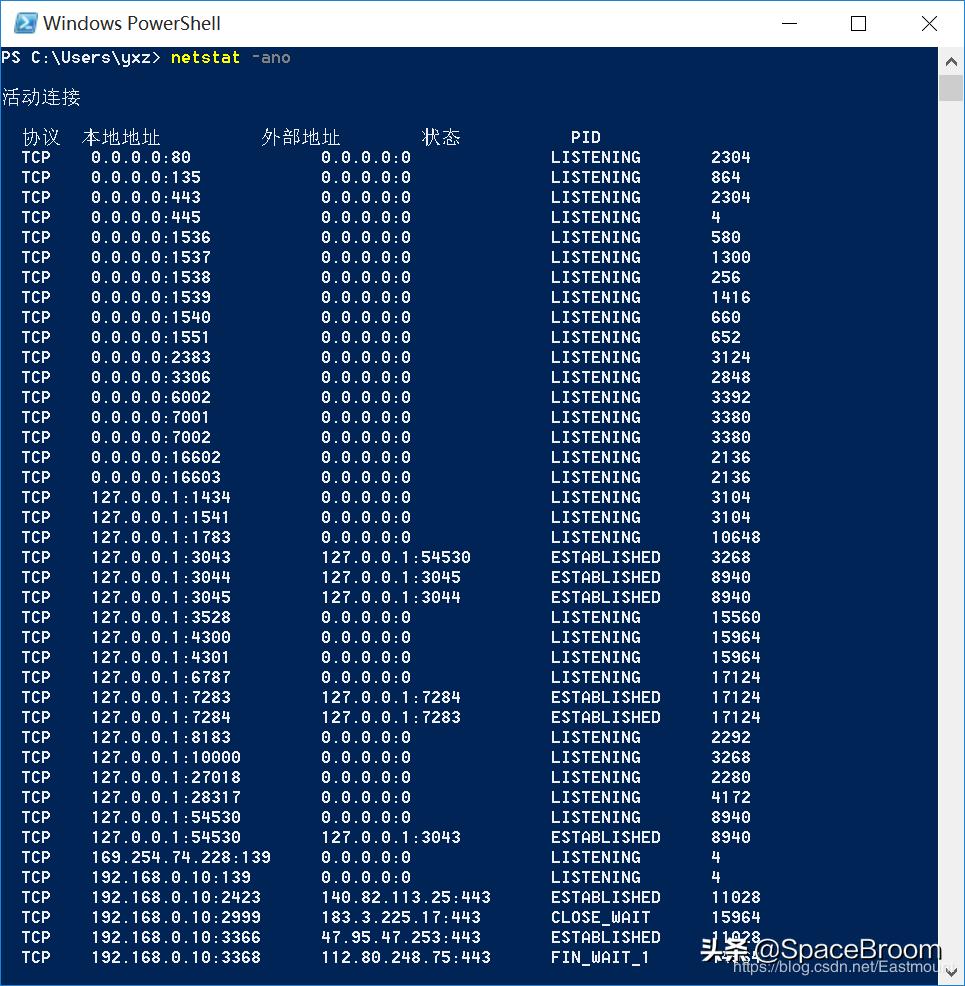
Task: Click local address 127.0.0.1:27018
Action: pyautogui.click(x=166, y=777)
